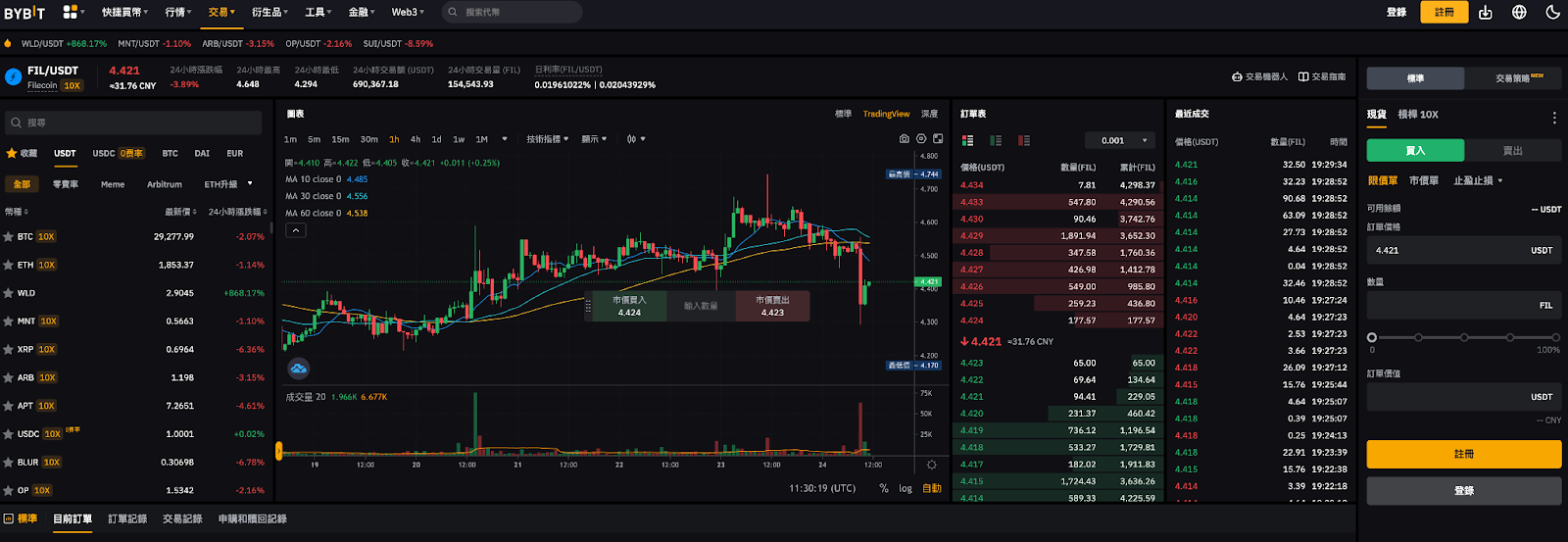Click the download app icon
1568x542 pixels.
coord(1486,13)
